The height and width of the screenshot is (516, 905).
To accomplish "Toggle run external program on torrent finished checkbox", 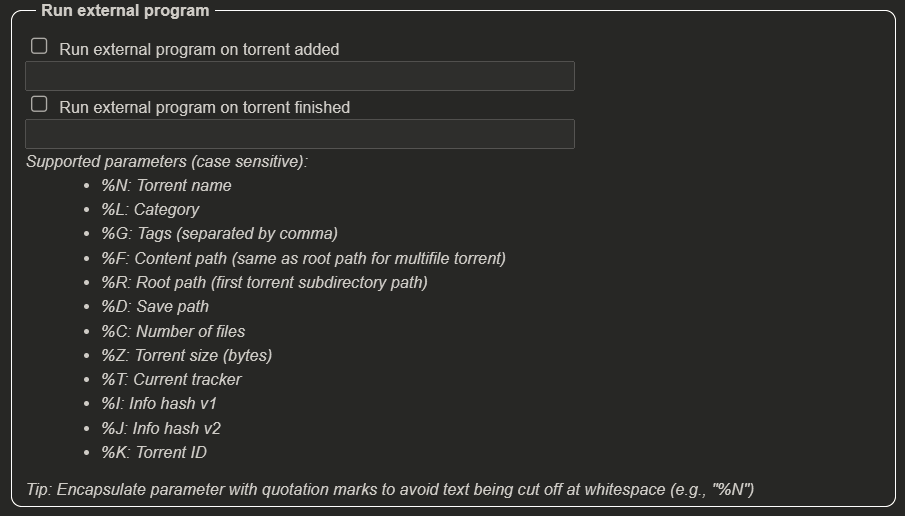I will [39, 104].
